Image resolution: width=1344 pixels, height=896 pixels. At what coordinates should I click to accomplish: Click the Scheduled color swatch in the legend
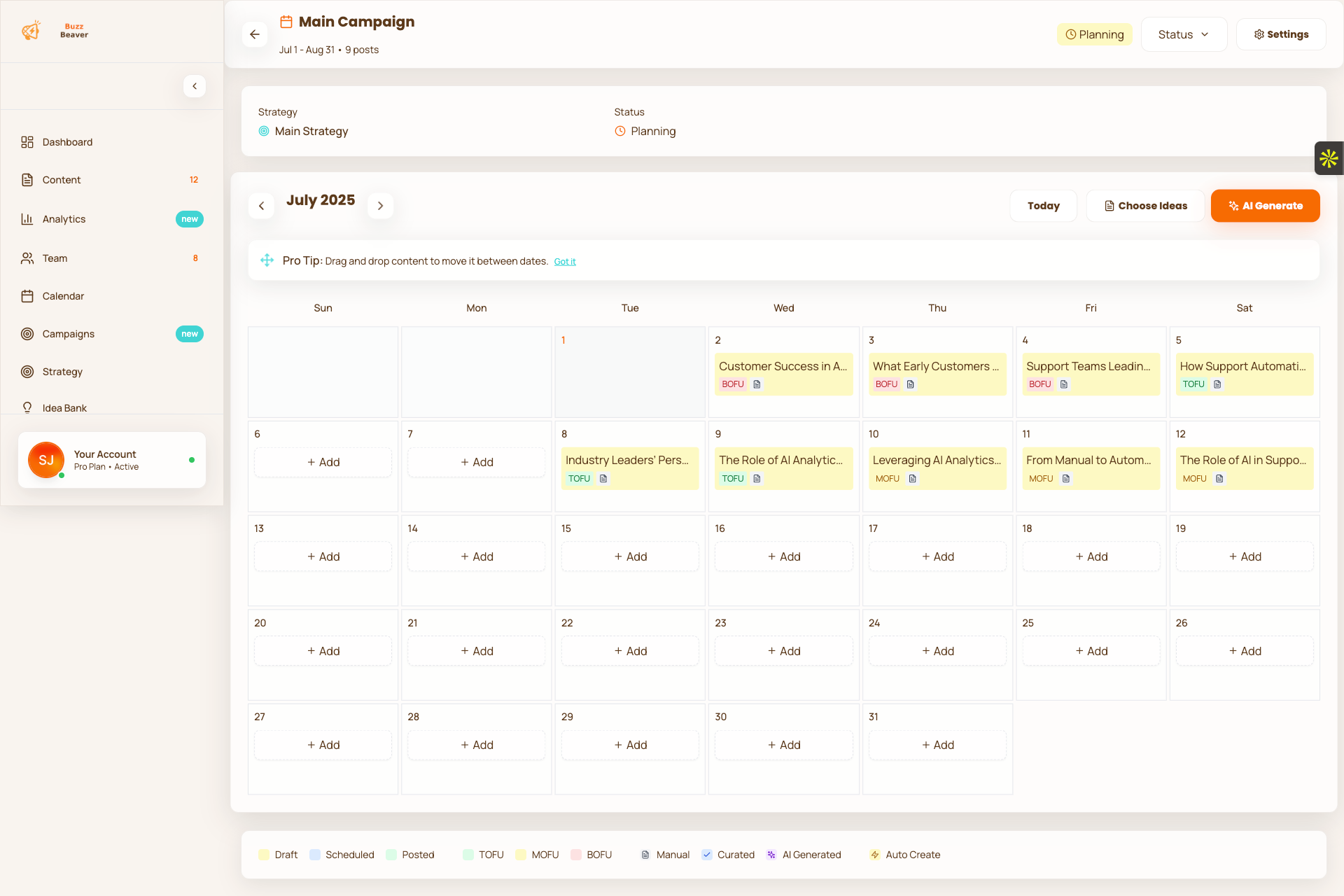315,855
